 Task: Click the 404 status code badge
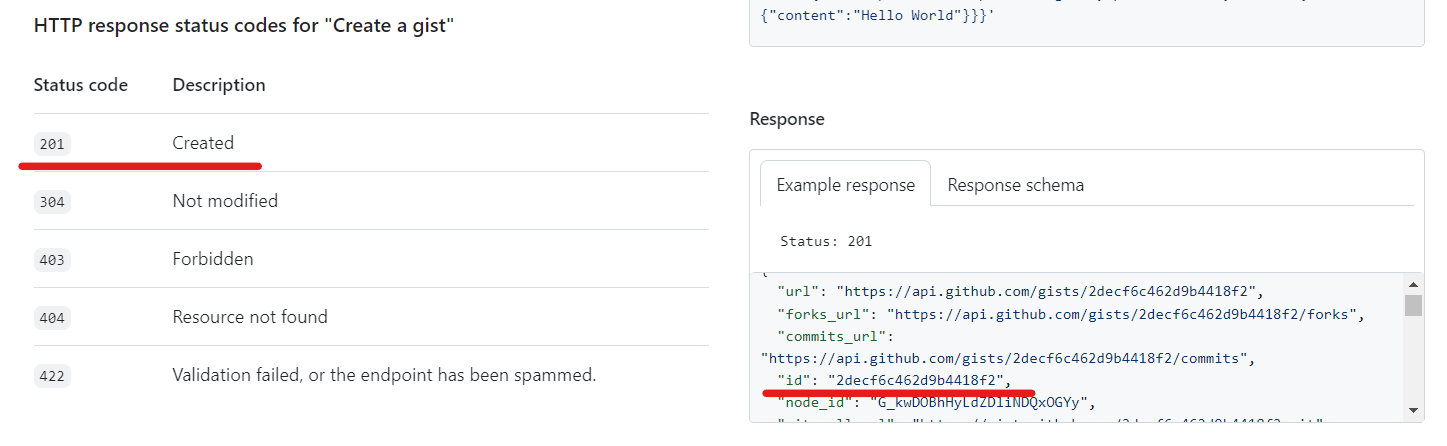coord(52,318)
